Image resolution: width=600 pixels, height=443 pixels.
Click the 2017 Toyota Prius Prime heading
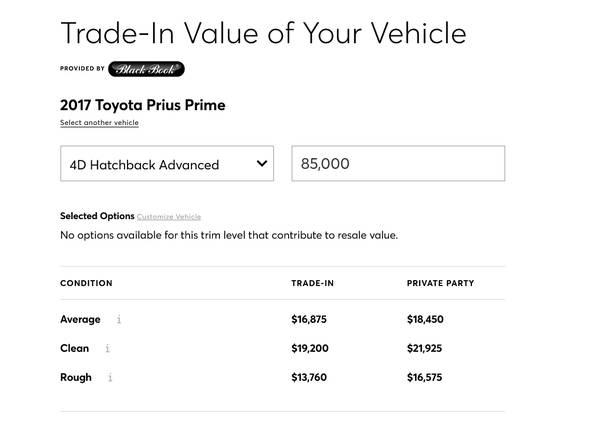pyautogui.click(x=143, y=105)
